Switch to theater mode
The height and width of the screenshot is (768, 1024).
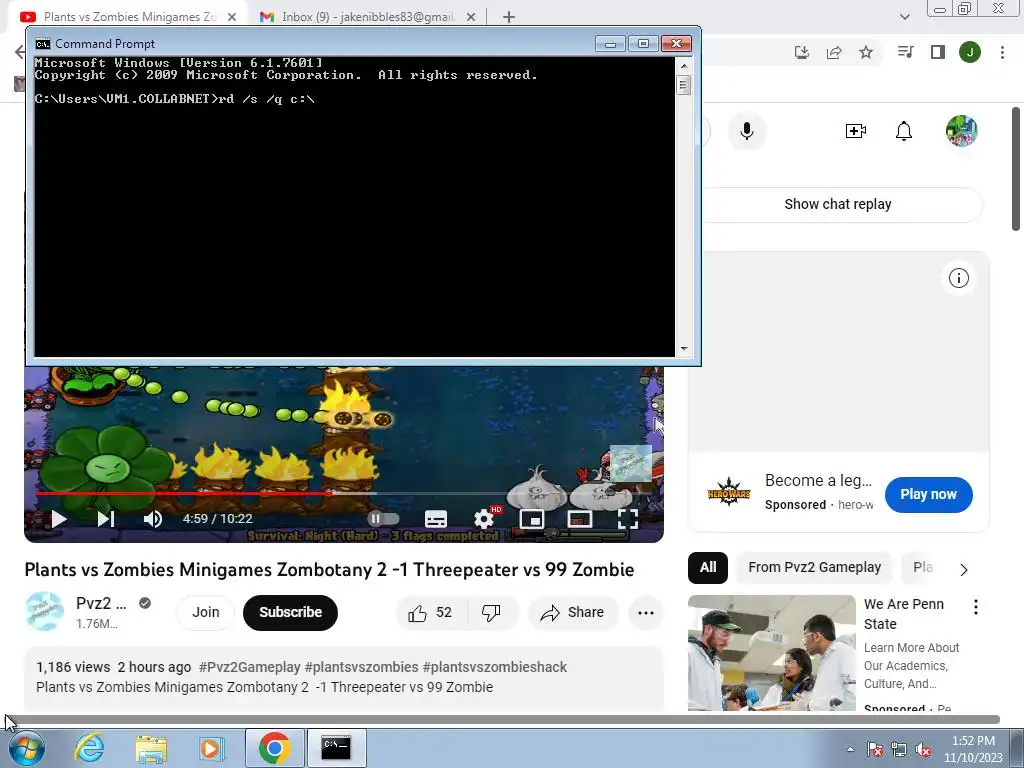[580, 519]
